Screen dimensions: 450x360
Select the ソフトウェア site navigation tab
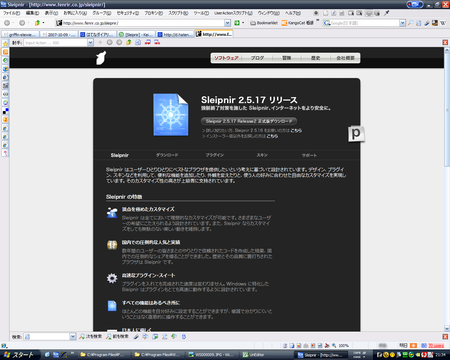[226, 58]
